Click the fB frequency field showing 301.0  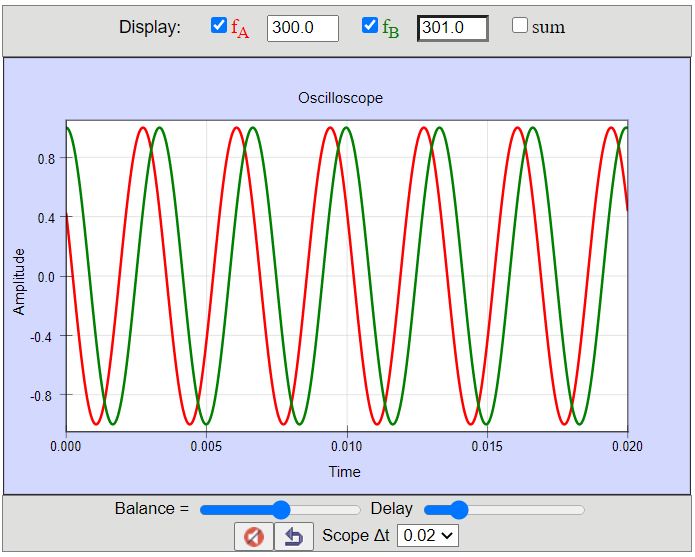click(x=453, y=28)
